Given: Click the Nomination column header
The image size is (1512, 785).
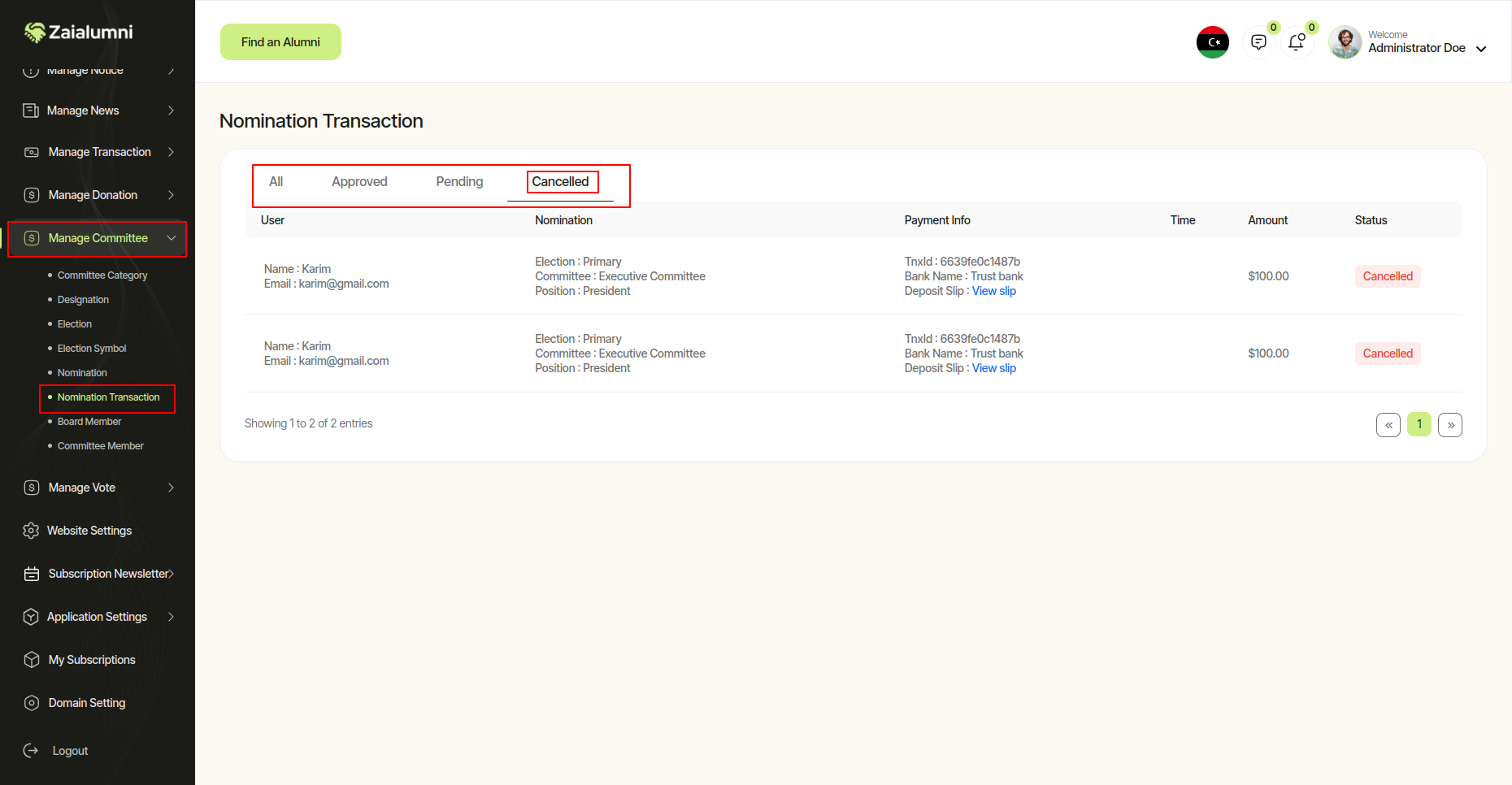Looking at the screenshot, I should point(563,220).
